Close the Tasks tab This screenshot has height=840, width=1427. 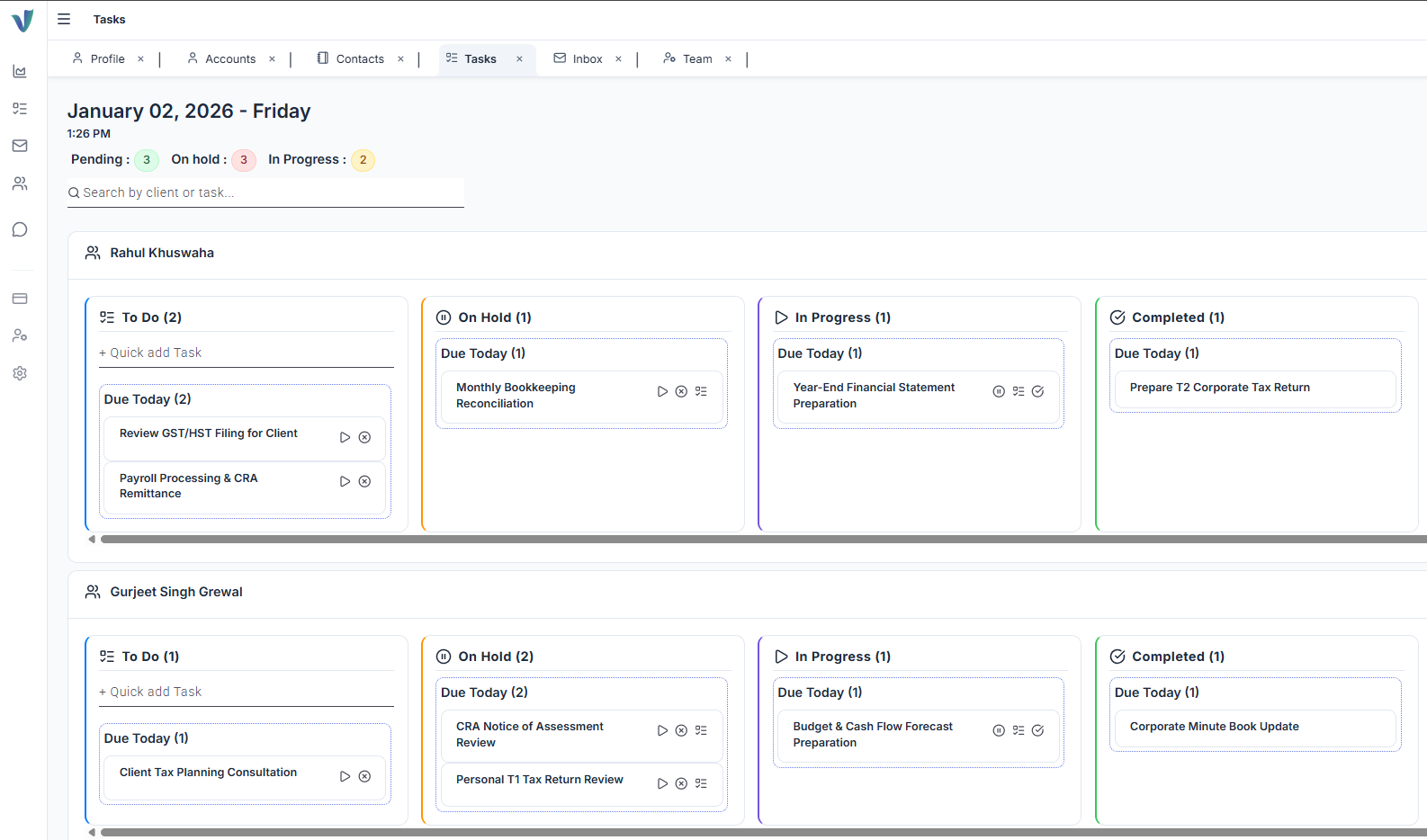pos(519,59)
